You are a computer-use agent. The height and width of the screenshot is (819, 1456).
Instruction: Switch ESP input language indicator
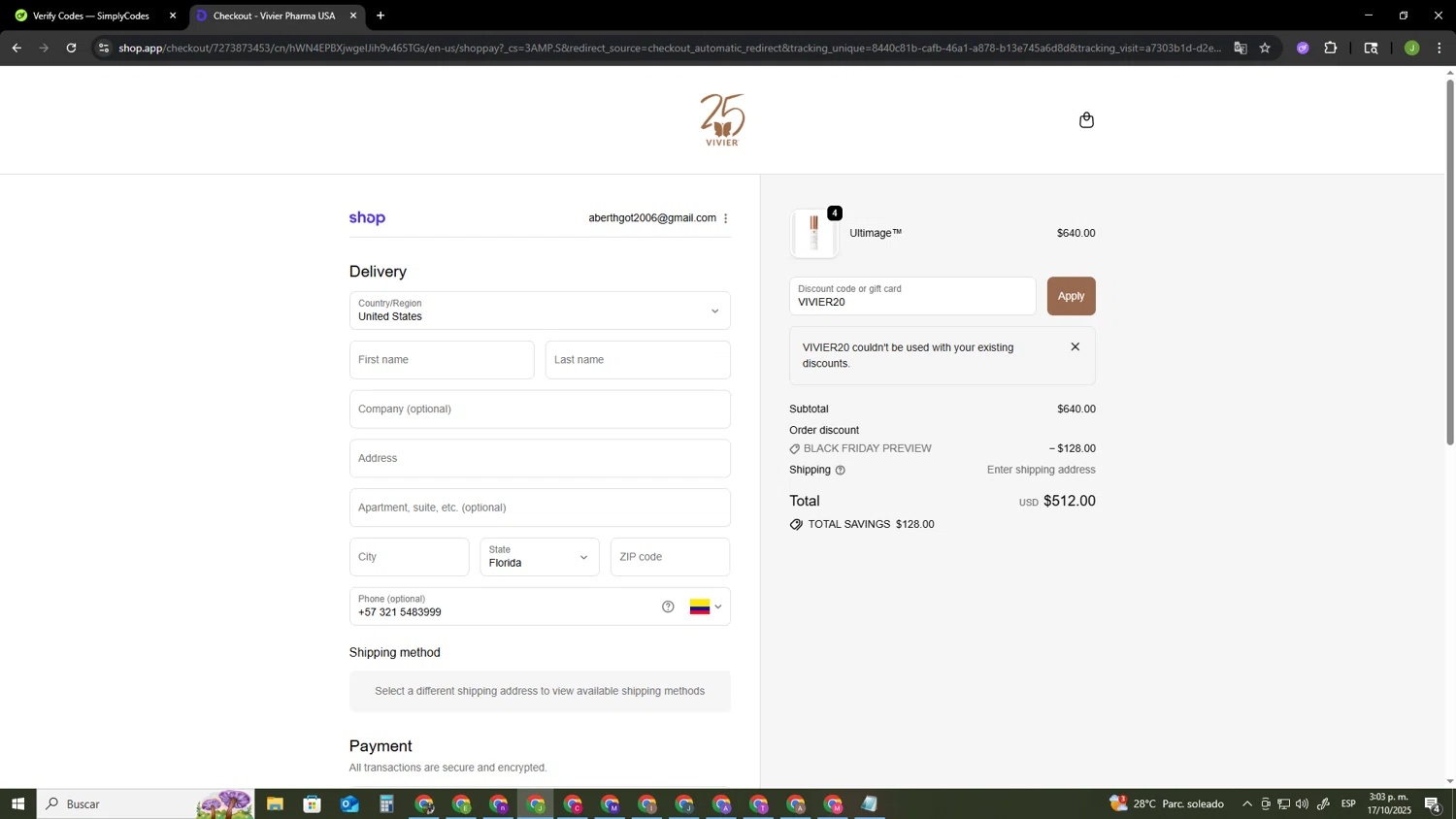point(1348,803)
